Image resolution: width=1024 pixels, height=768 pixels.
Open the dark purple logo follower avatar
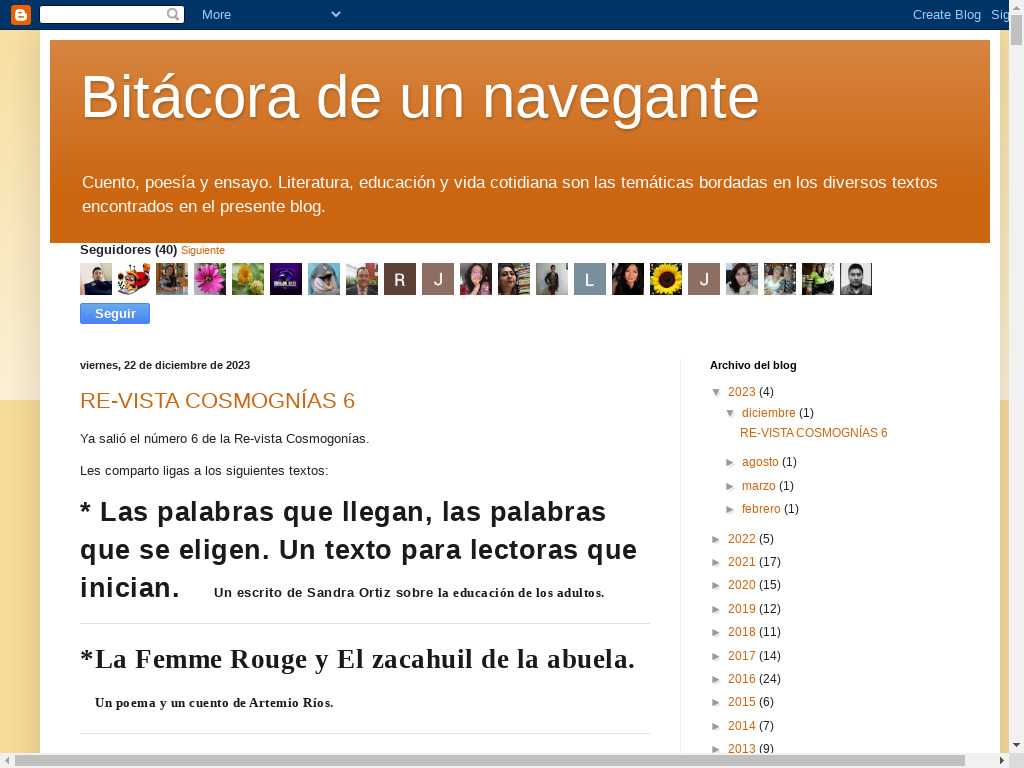tap(286, 279)
